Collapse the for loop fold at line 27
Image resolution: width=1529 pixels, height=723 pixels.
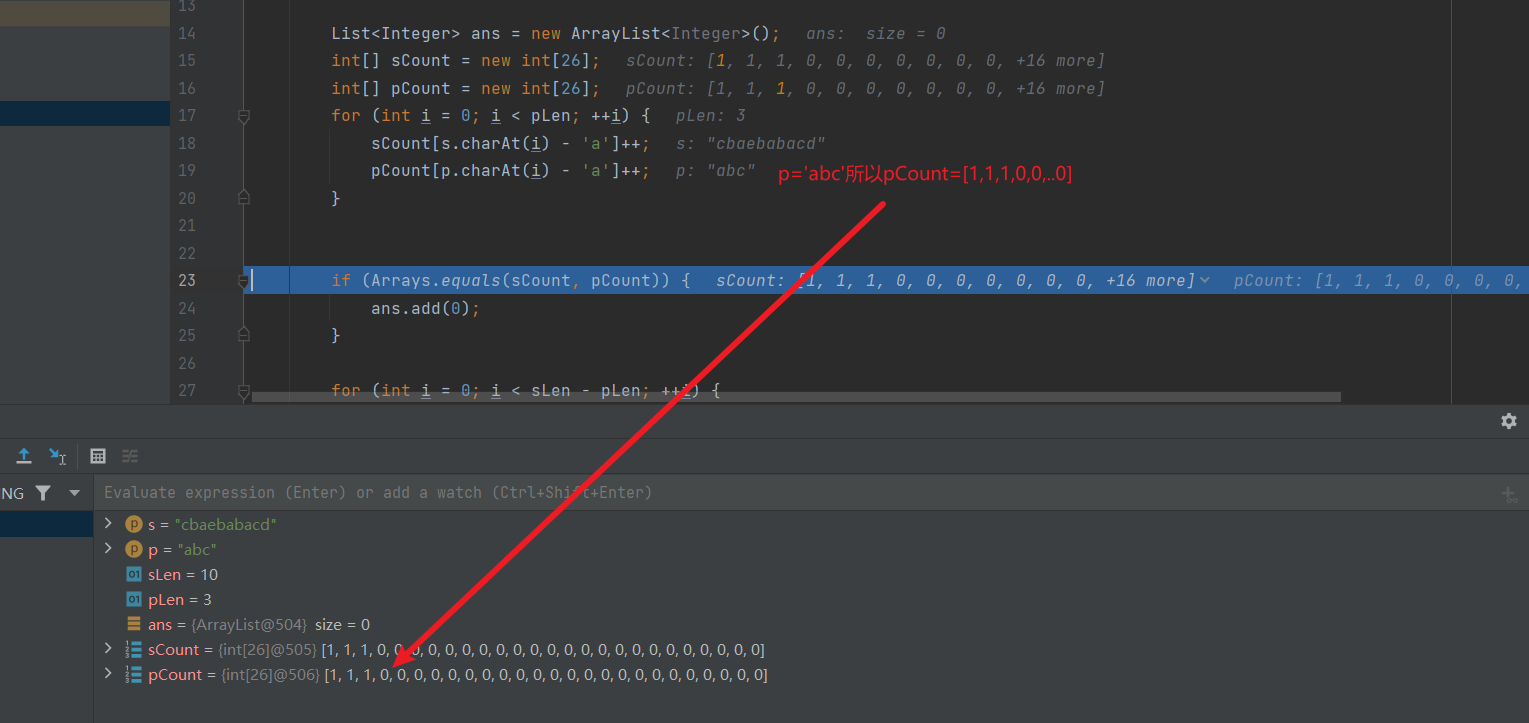pyautogui.click(x=244, y=391)
